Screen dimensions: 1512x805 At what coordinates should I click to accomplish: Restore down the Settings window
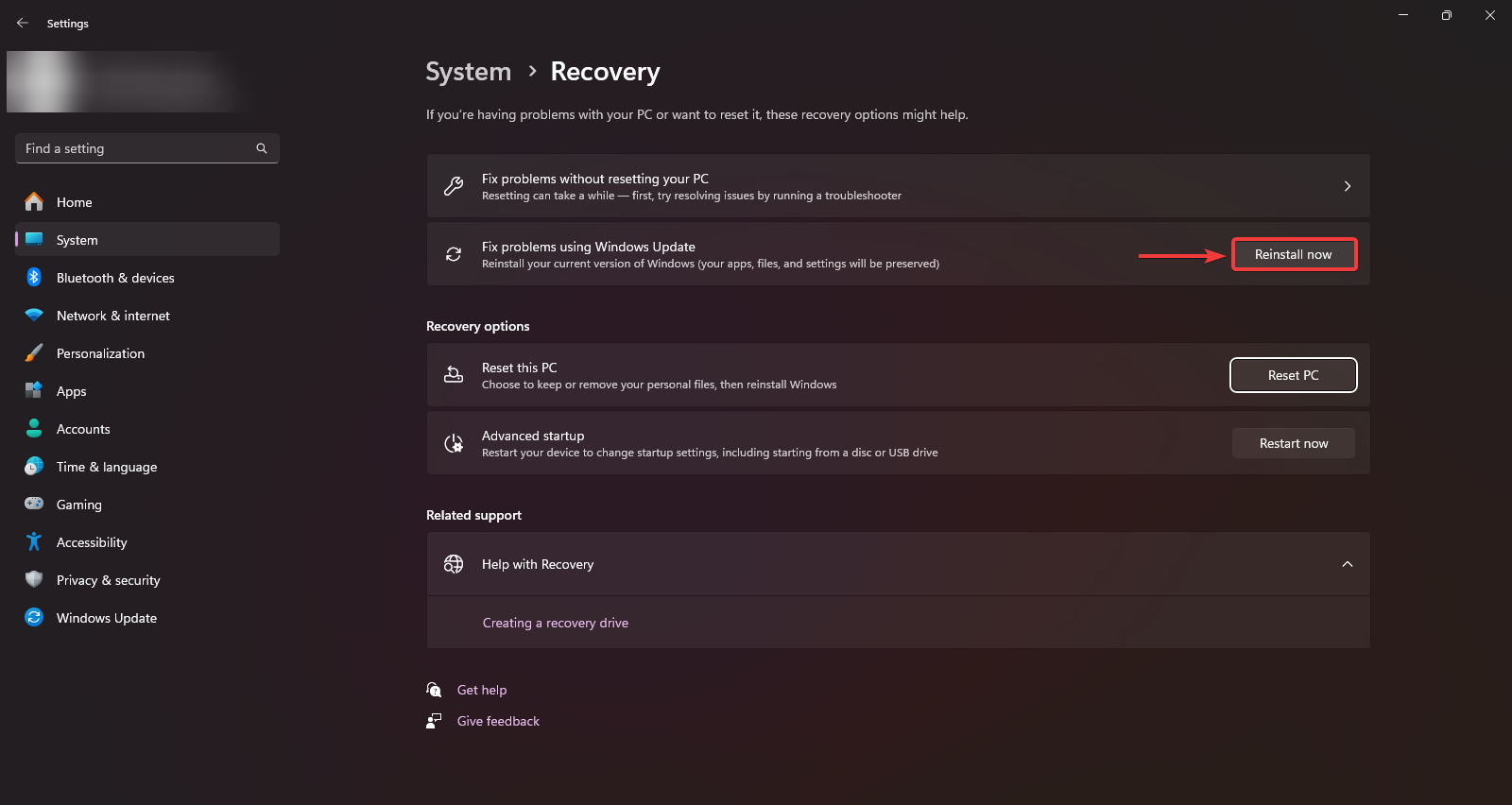coord(1447,15)
